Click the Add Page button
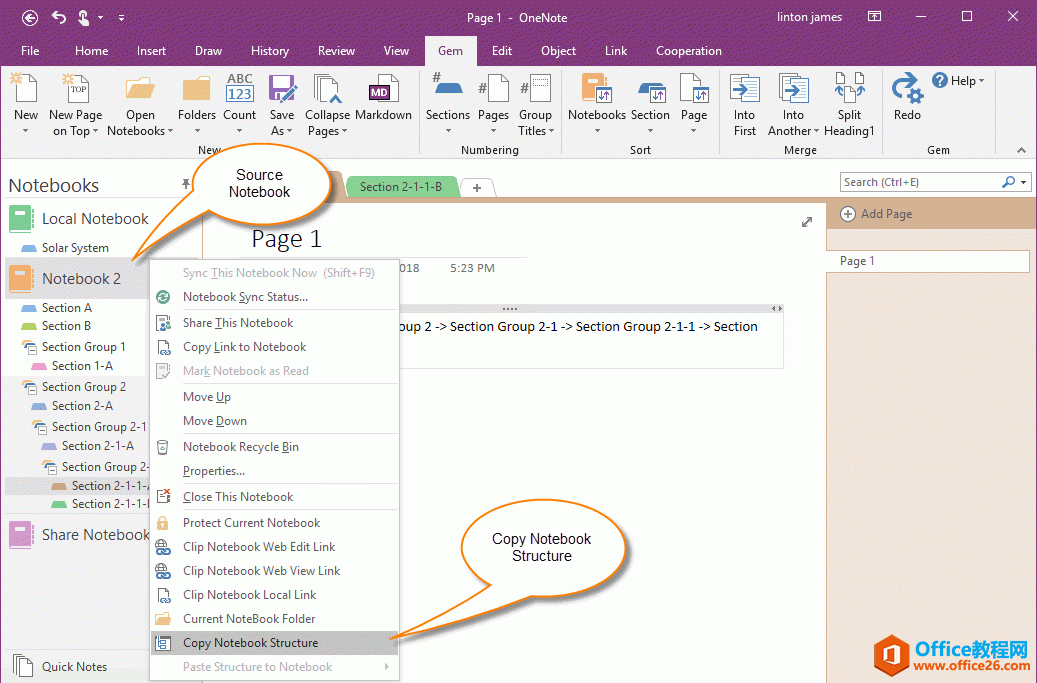 click(876, 214)
